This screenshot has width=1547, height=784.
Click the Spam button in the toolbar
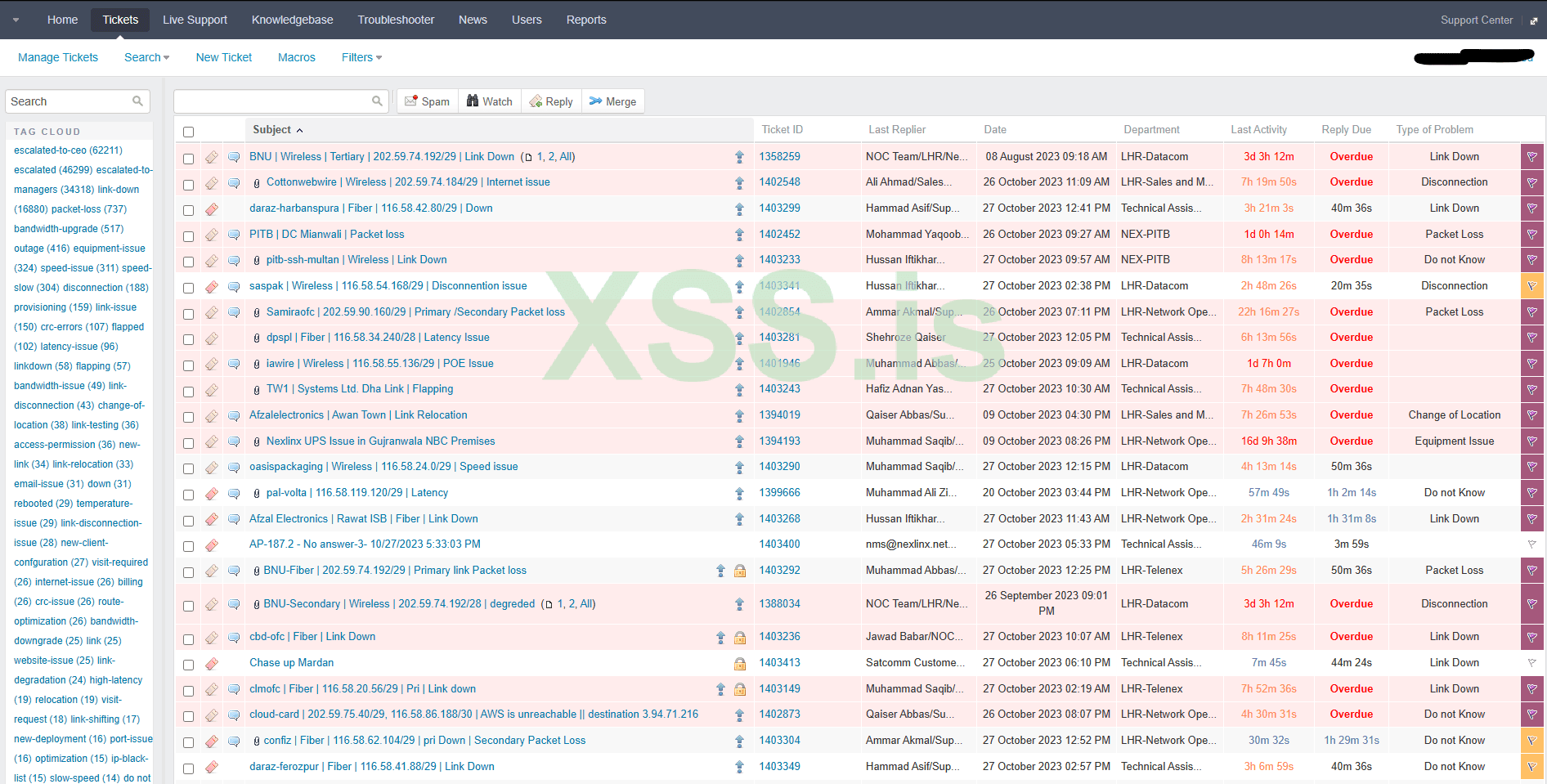tap(427, 101)
